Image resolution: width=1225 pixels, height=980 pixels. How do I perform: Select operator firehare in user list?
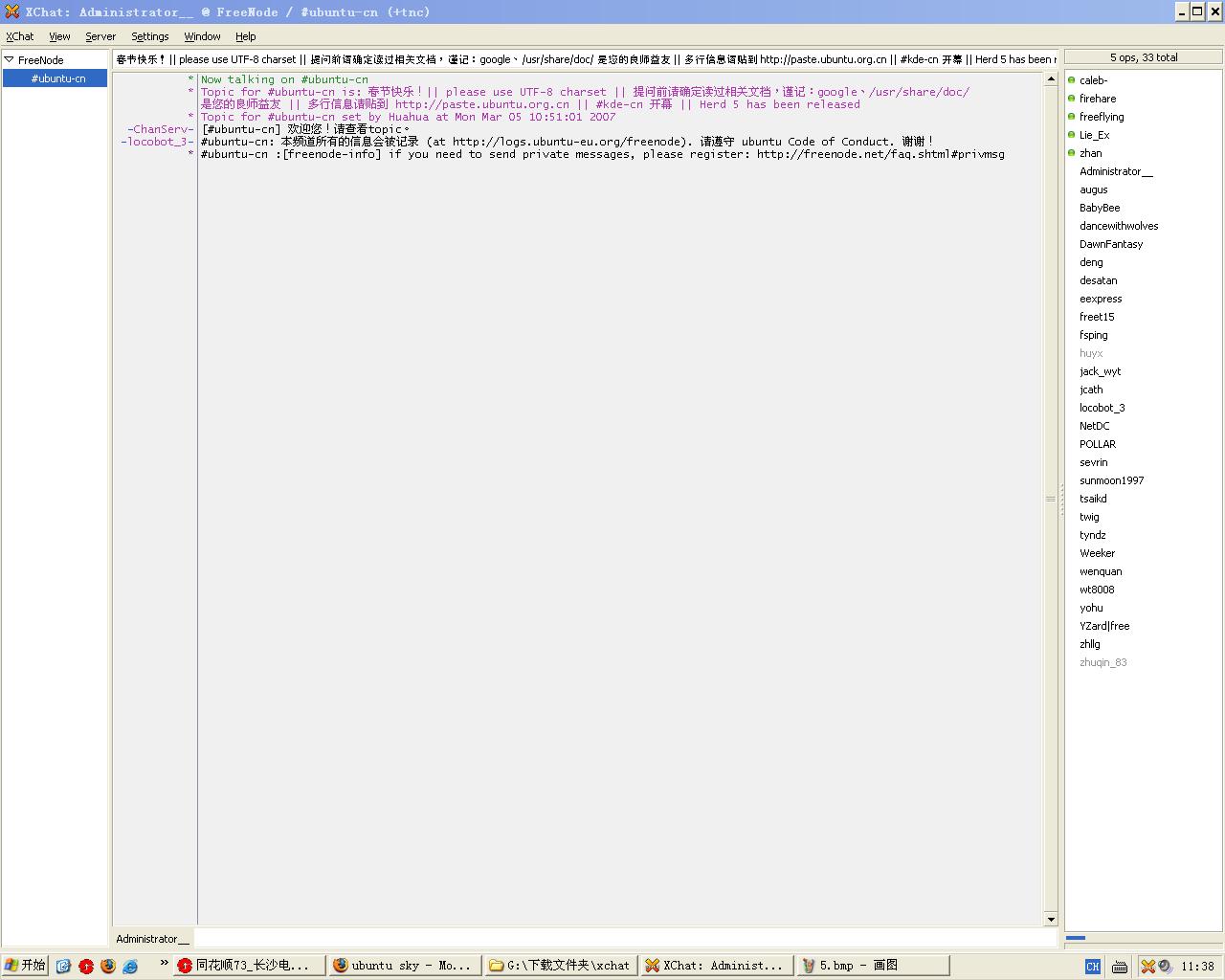(1098, 99)
